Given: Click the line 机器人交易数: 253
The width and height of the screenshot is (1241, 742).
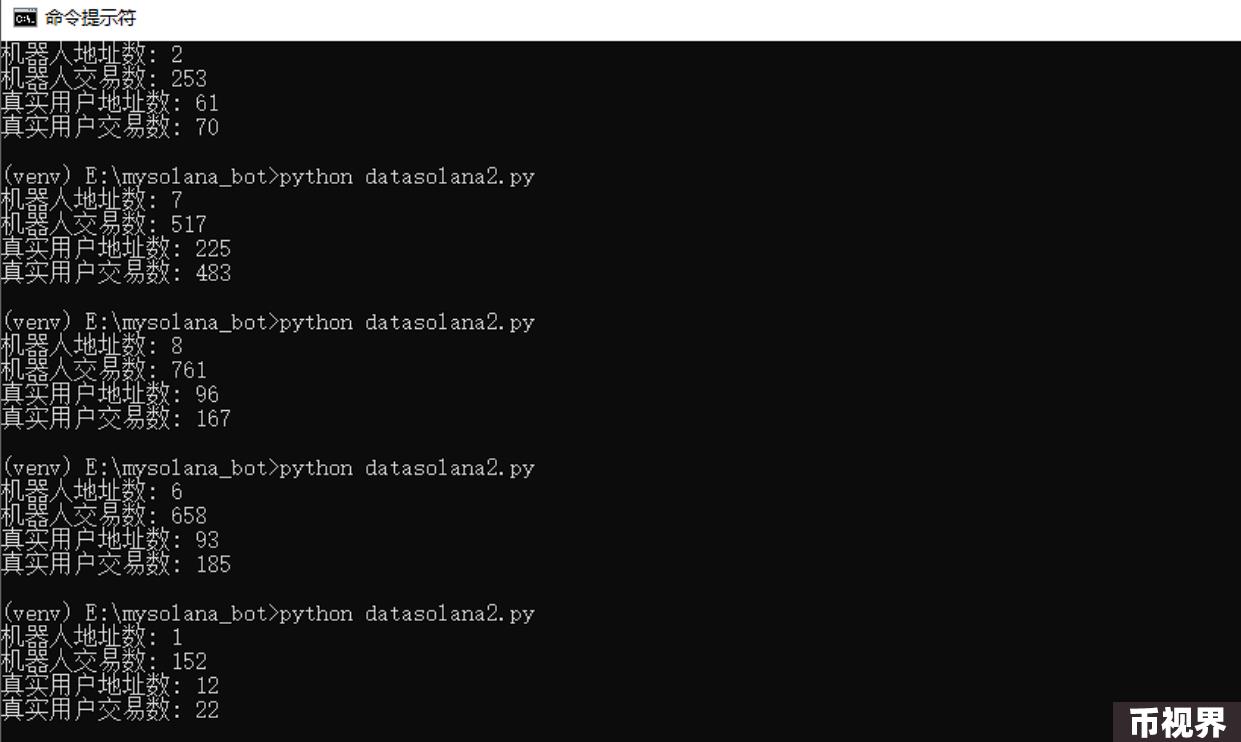Looking at the screenshot, I should click(104, 79).
